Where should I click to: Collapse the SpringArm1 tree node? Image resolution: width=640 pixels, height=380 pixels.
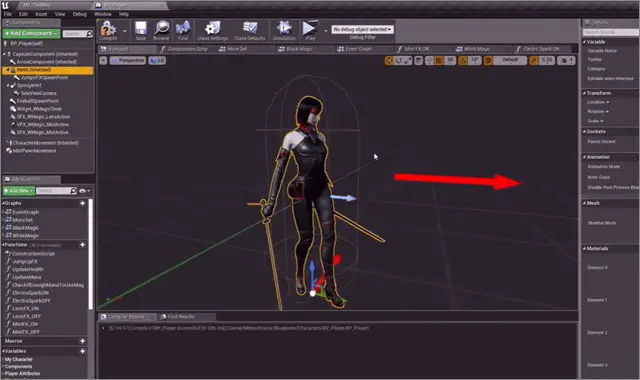[x=8, y=86]
